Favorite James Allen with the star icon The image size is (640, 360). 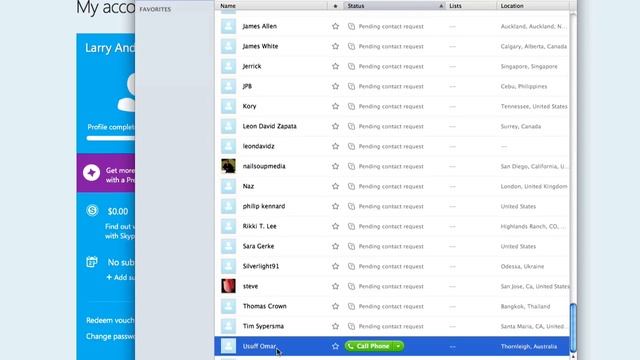tap(335, 26)
